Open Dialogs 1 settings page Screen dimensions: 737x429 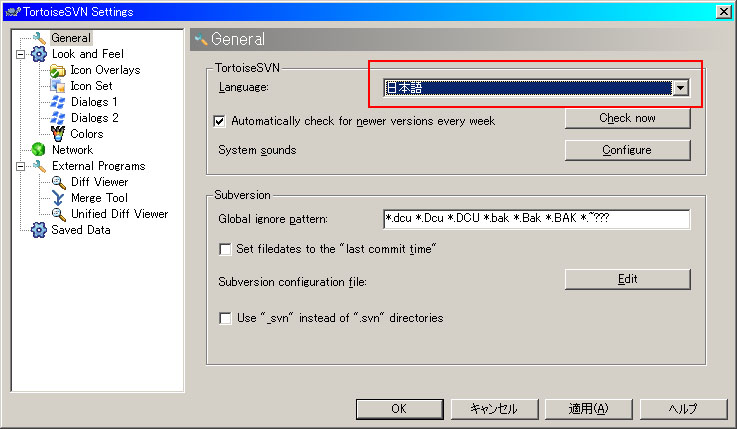[x=93, y=102]
